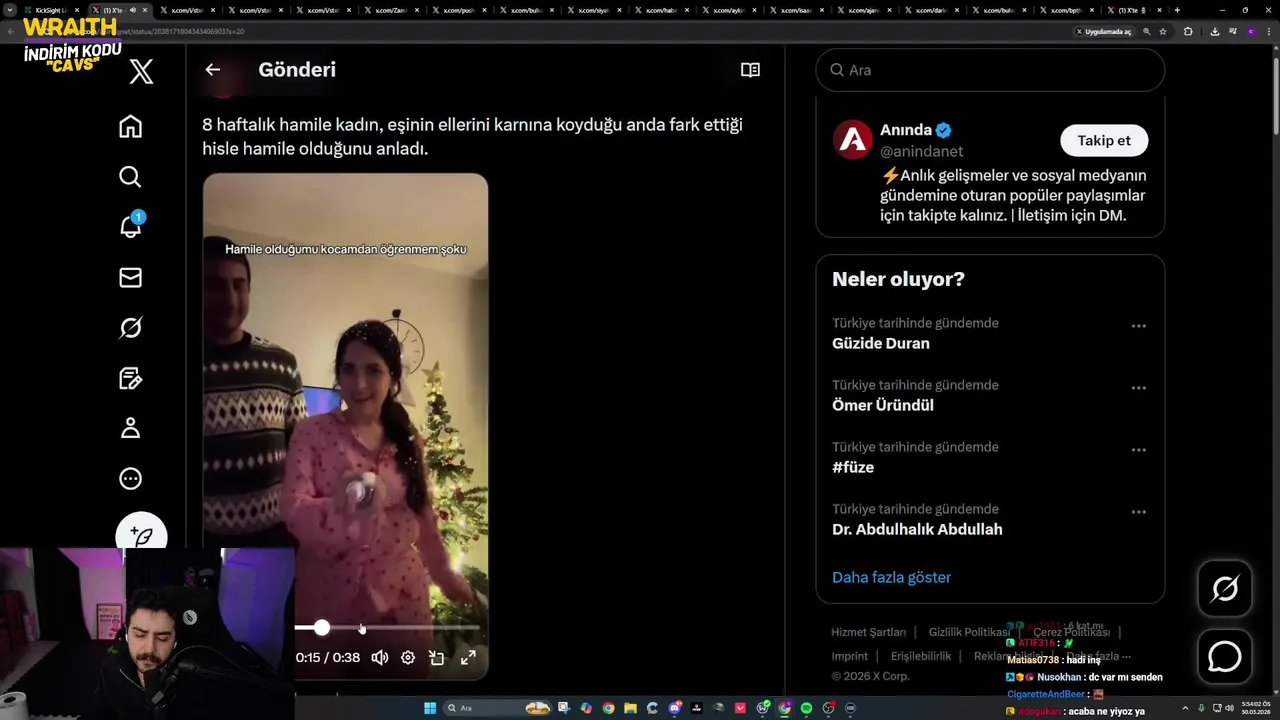This screenshot has width=1280, height=720.
Task: Bookmark page with the star icon
Action: (1163, 31)
